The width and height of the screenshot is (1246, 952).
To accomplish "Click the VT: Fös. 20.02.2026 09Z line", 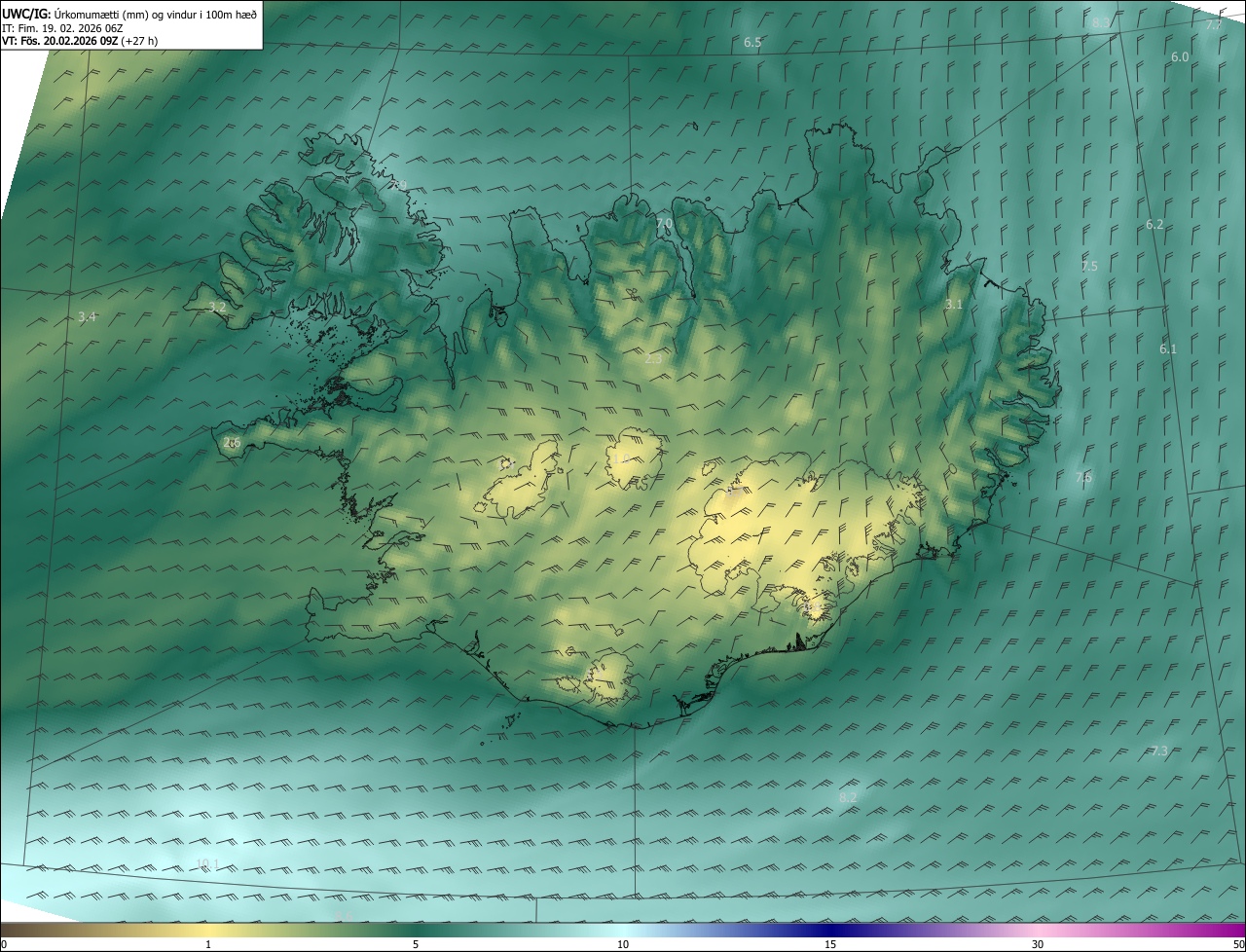I will (80, 41).
